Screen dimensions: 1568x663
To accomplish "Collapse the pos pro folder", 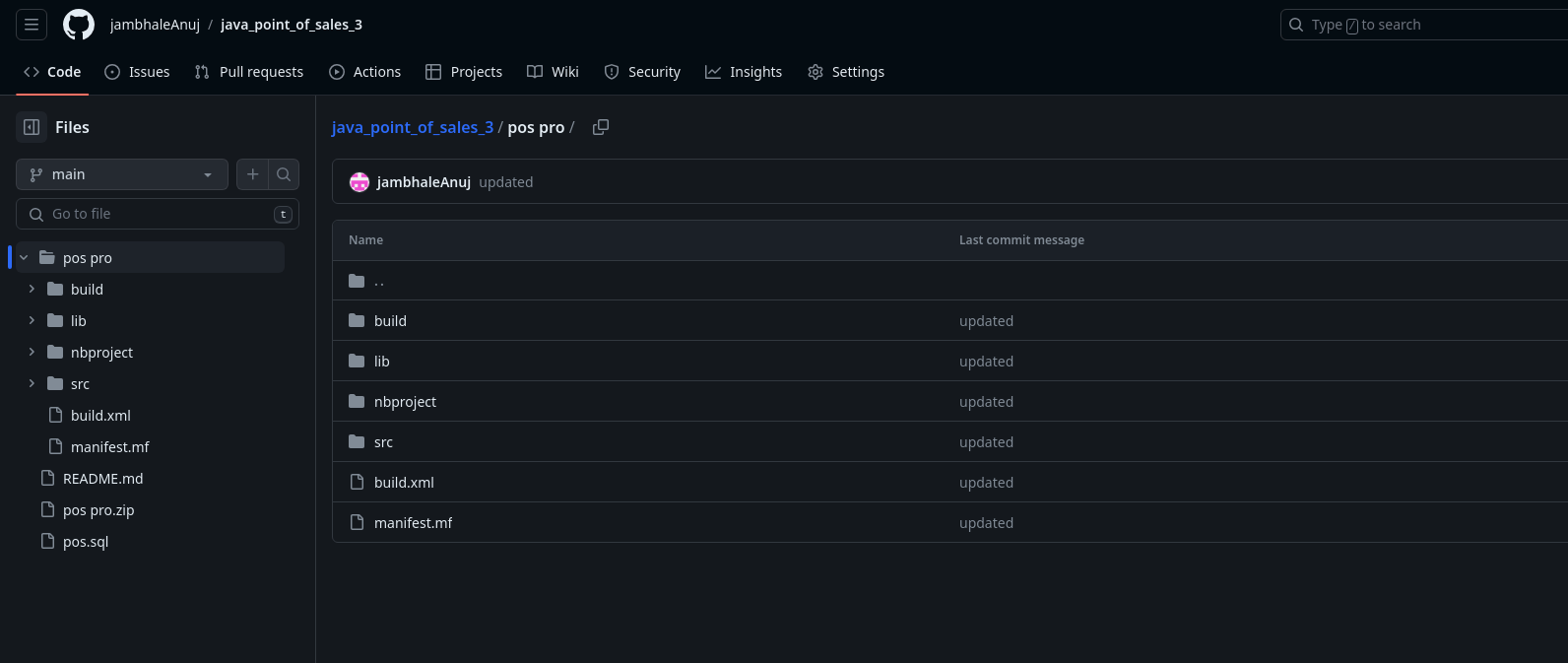I will pos(24,258).
